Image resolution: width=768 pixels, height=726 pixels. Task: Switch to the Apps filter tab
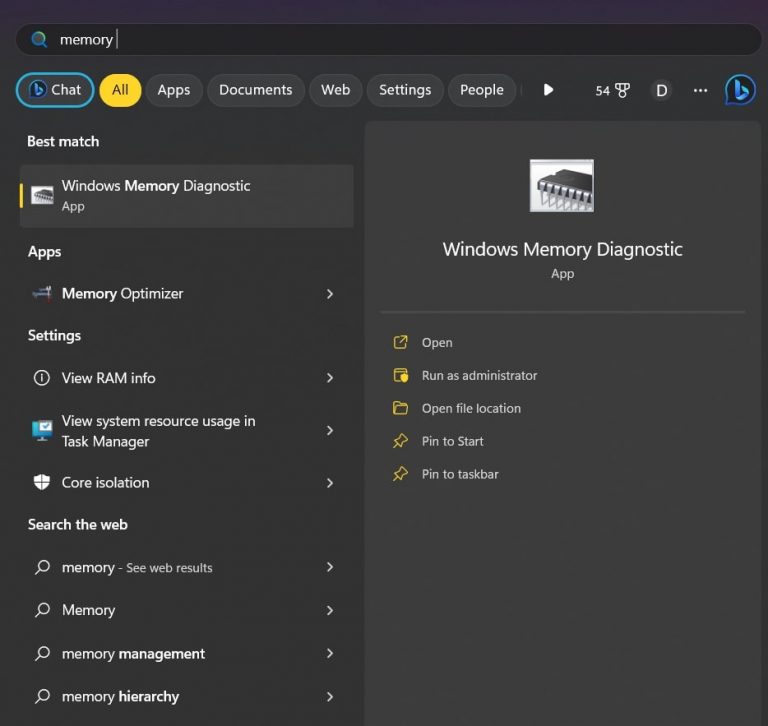pos(173,90)
